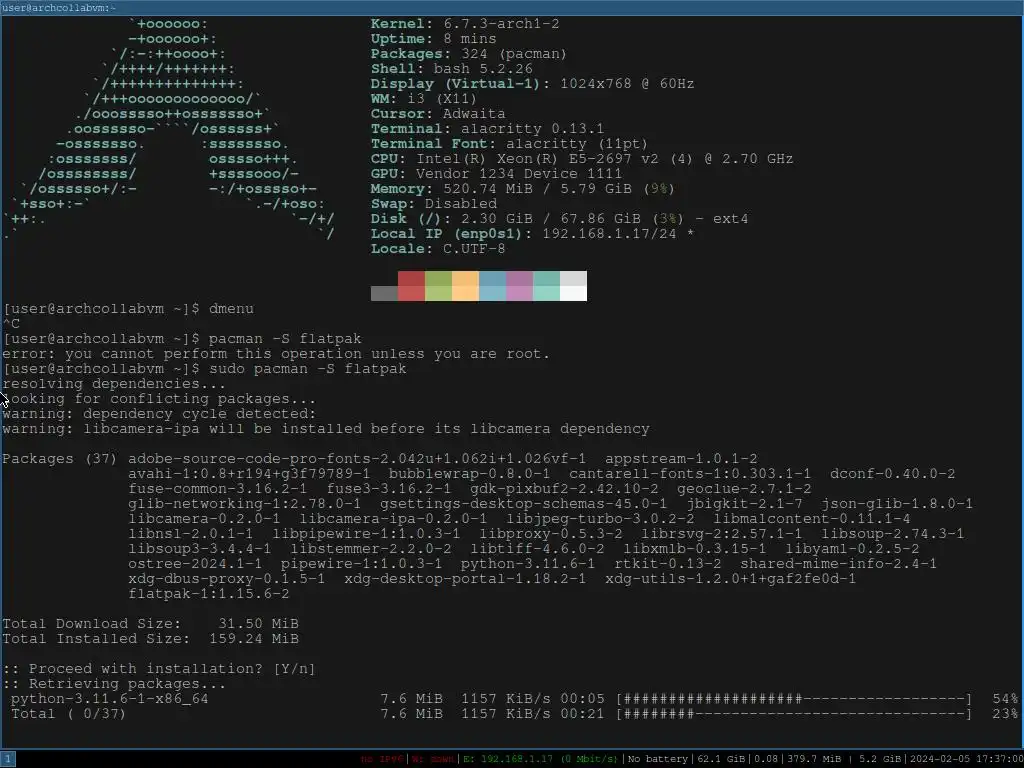Click the "Terminal Font: alacritty (11pt)" line
This screenshot has width=1024, height=768.
coord(509,144)
